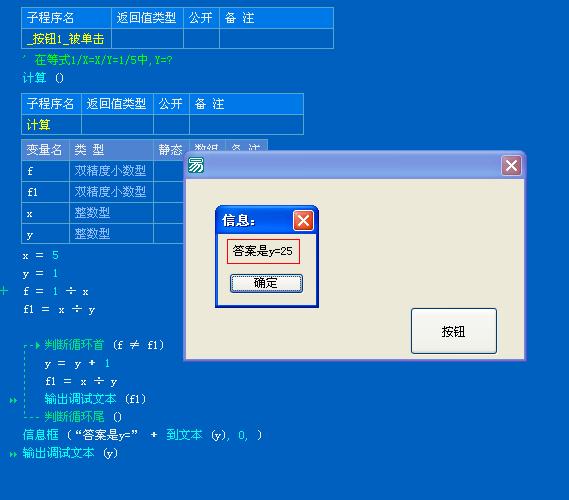The image size is (569, 500).
Task: Click the variable name x cell
Action: (x=45, y=213)
